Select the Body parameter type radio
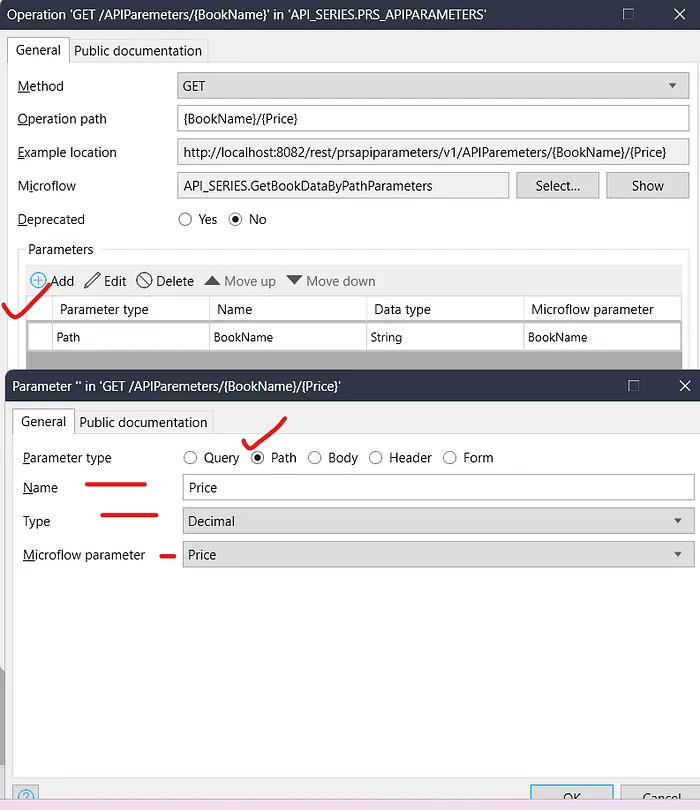Screen dimensions: 700x810 tap(315, 458)
